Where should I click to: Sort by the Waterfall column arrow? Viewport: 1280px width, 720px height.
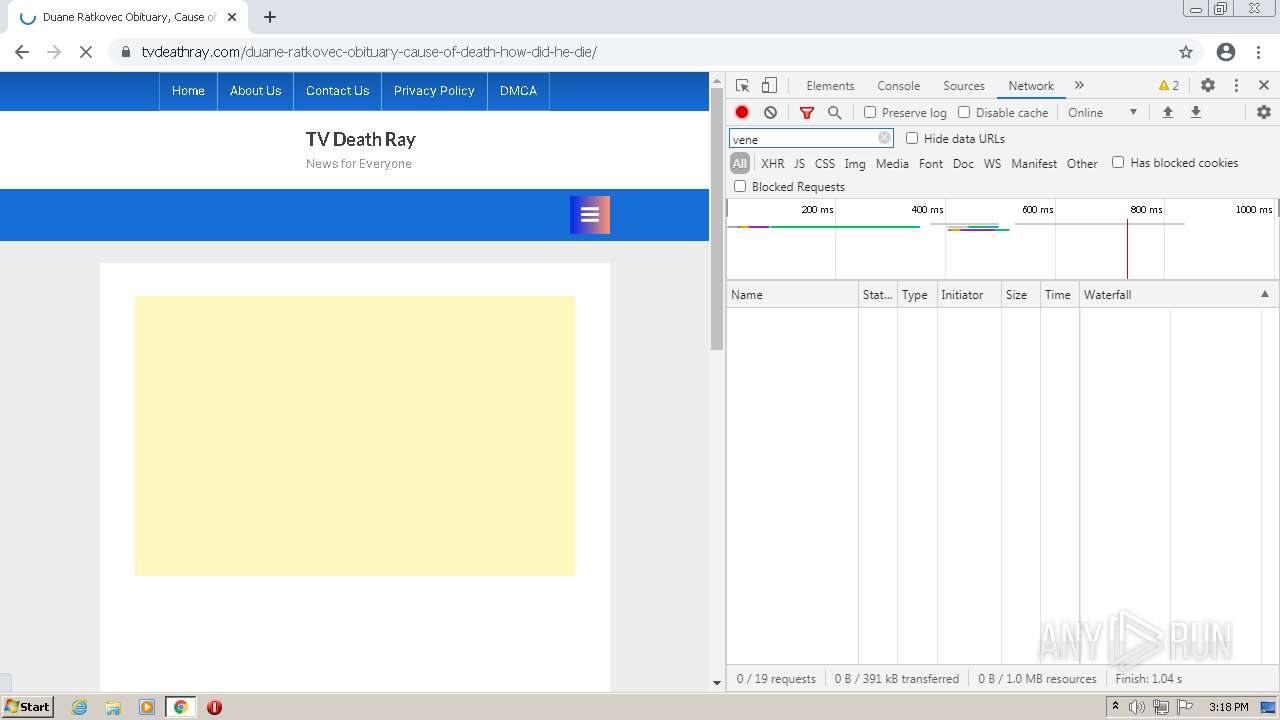pyautogui.click(x=1264, y=294)
